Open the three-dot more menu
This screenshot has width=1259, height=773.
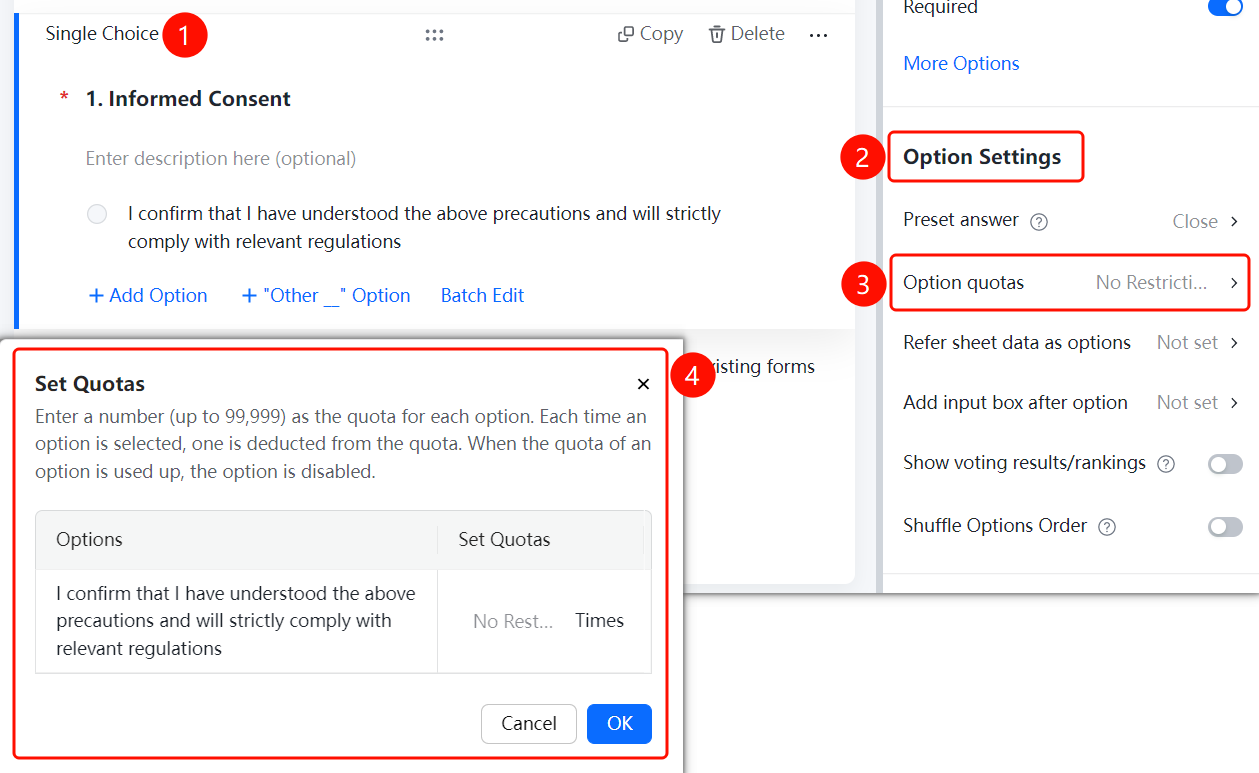(x=818, y=35)
